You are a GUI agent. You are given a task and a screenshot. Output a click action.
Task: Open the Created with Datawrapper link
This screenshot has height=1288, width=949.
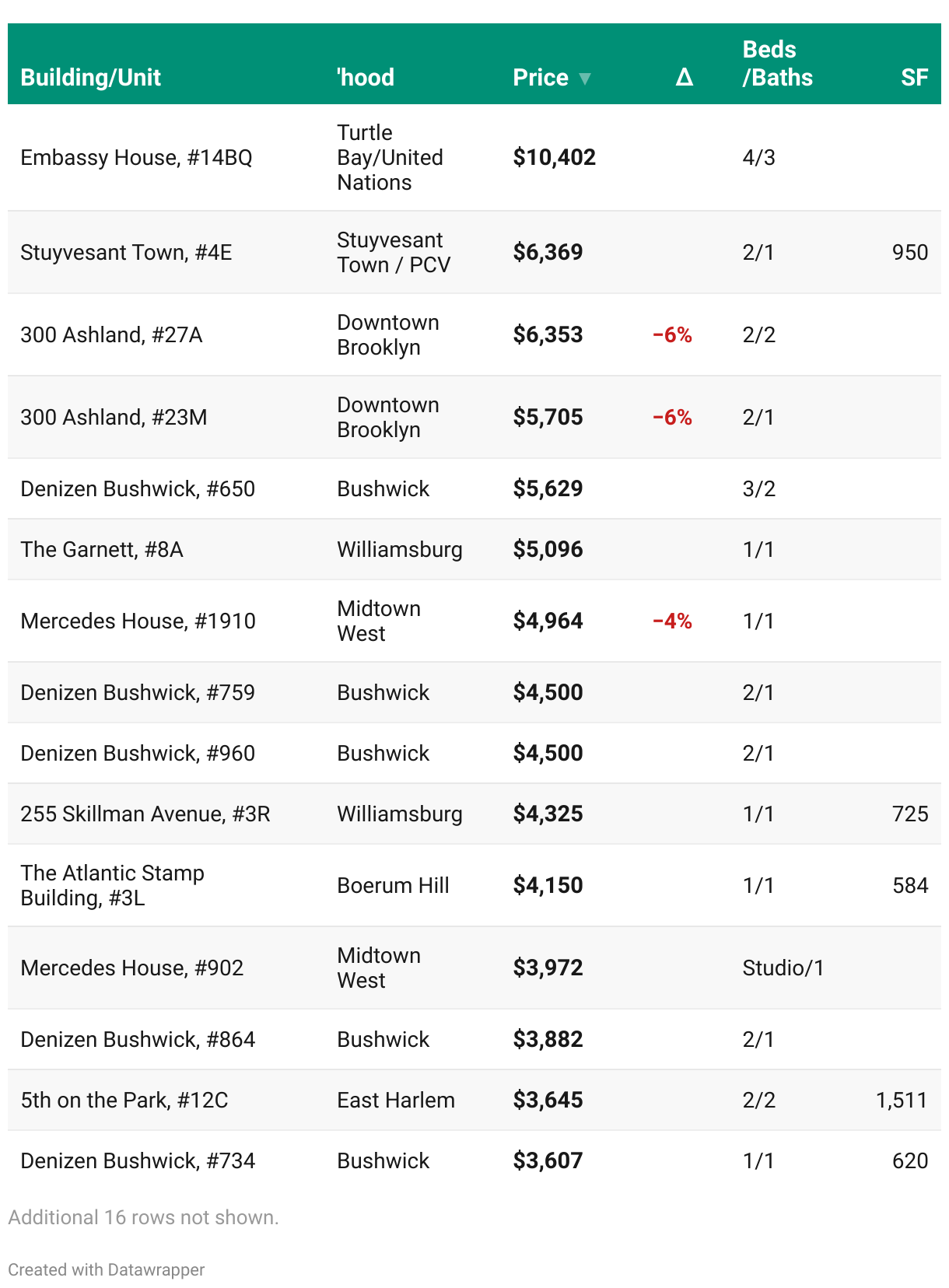pos(107,1269)
